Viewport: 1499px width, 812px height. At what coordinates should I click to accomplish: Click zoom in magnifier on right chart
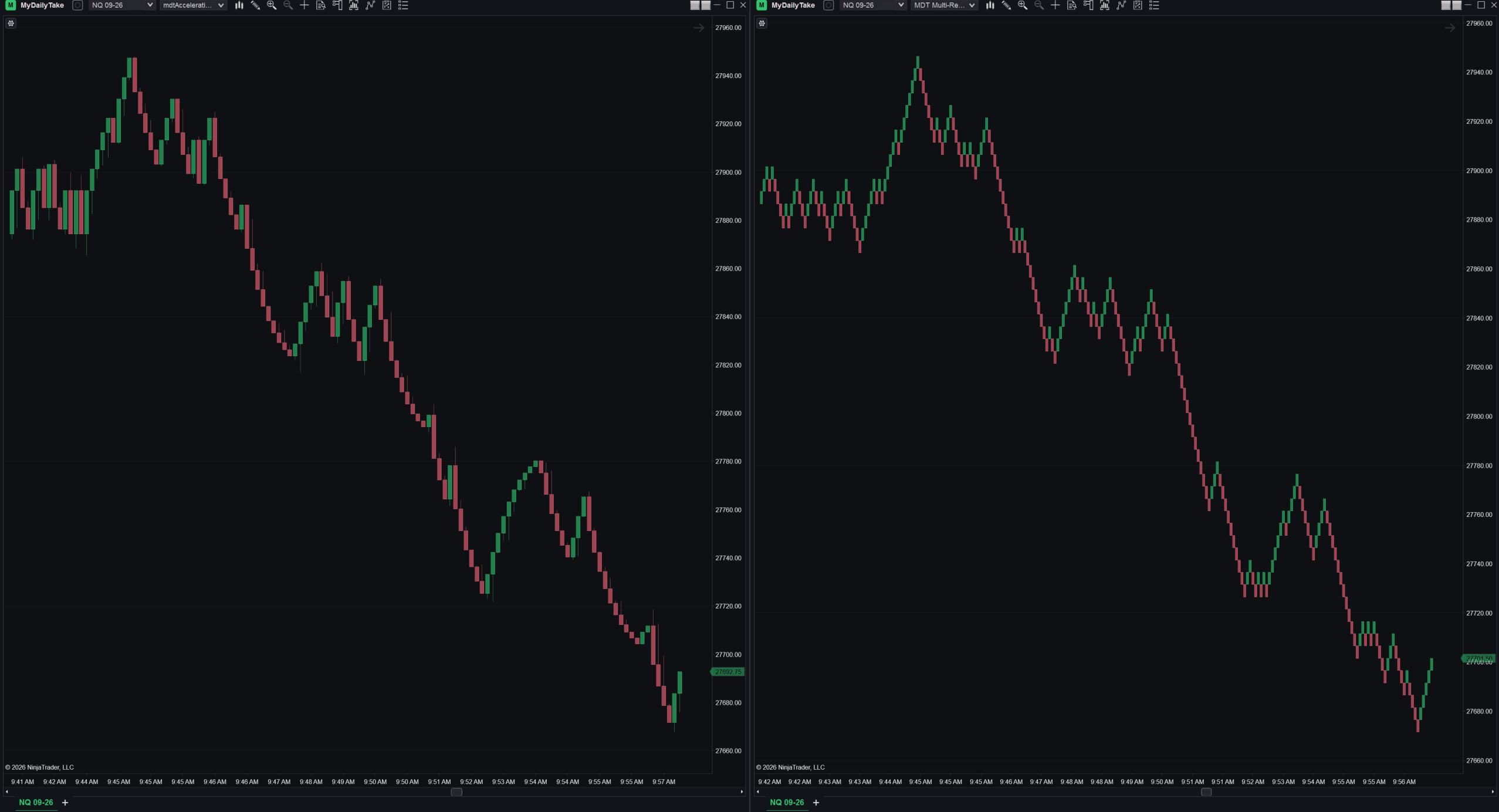tap(1023, 5)
